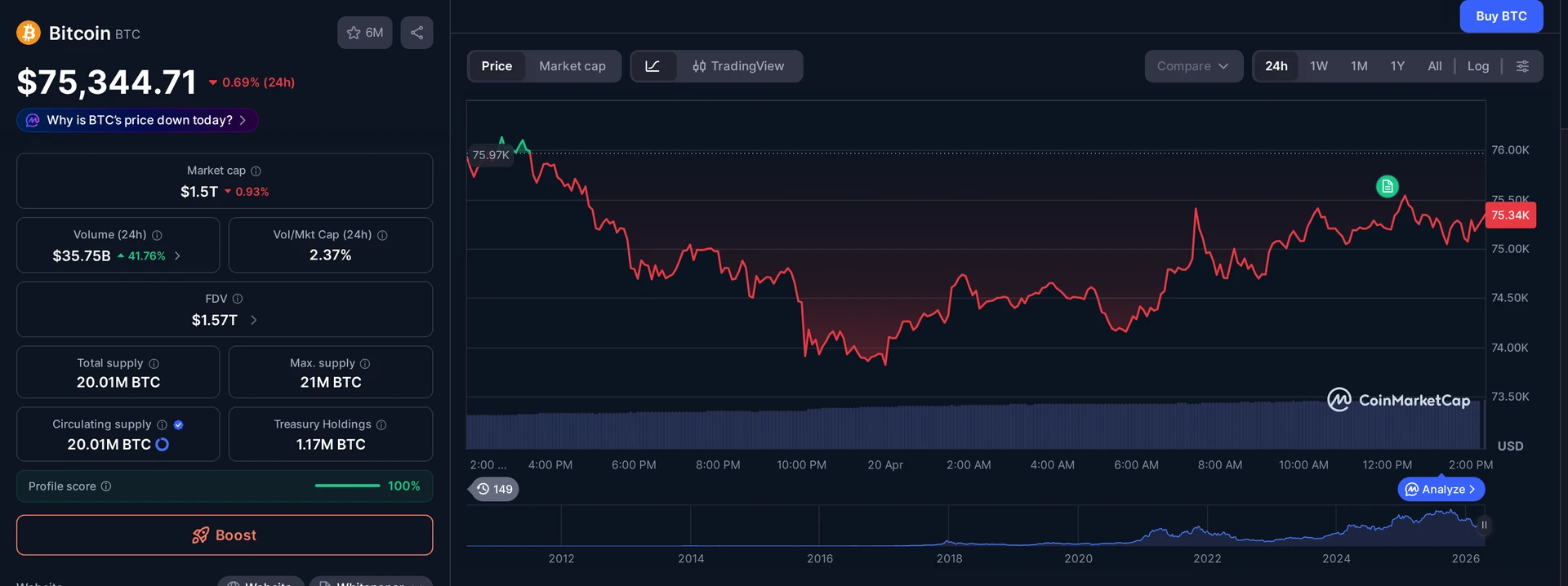Click the Boost button
Image resolution: width=1568 pixels, height=586 pixels.
225,535
